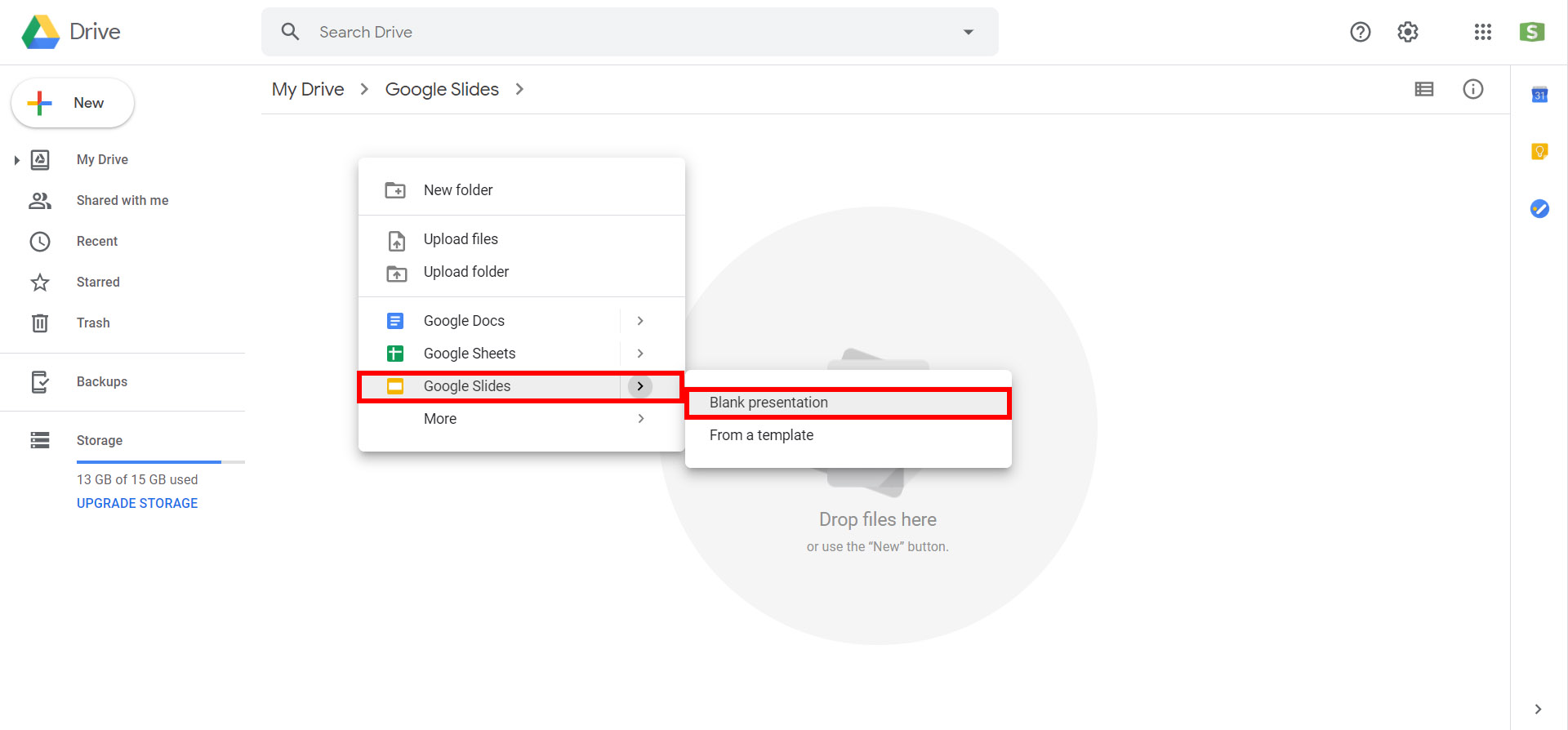Click the New folder icon in menu
The image size is (1568, 730).
(395, 190)
